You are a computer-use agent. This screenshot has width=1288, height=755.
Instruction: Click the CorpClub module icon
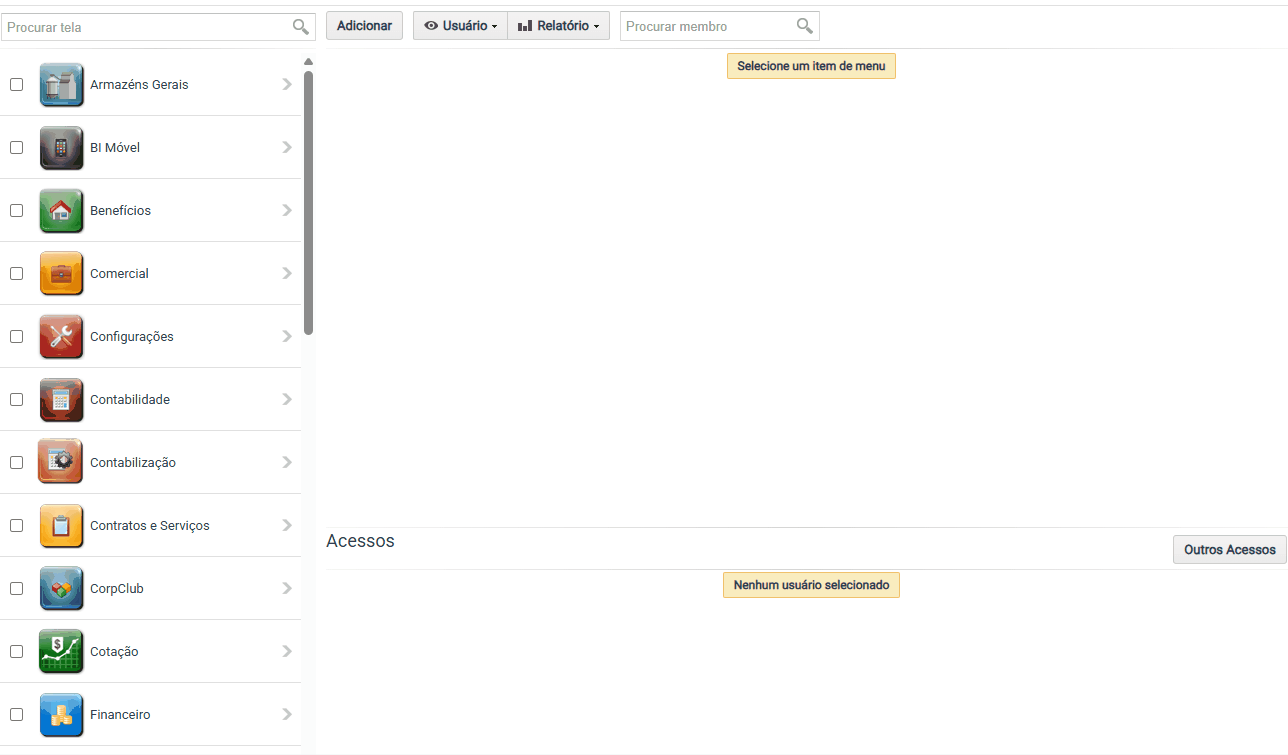click(61, 589)
